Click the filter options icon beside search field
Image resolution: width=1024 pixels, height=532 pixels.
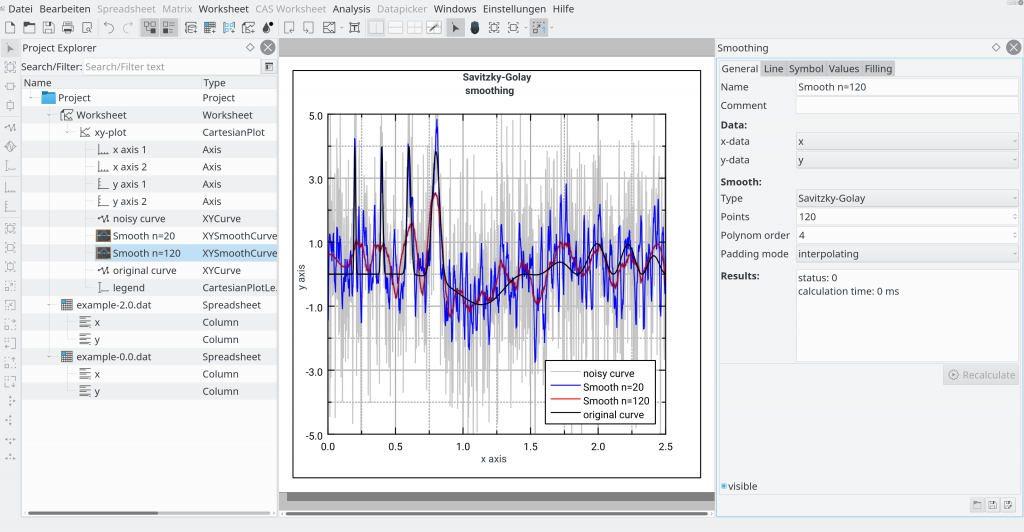[x=268, y=67]
